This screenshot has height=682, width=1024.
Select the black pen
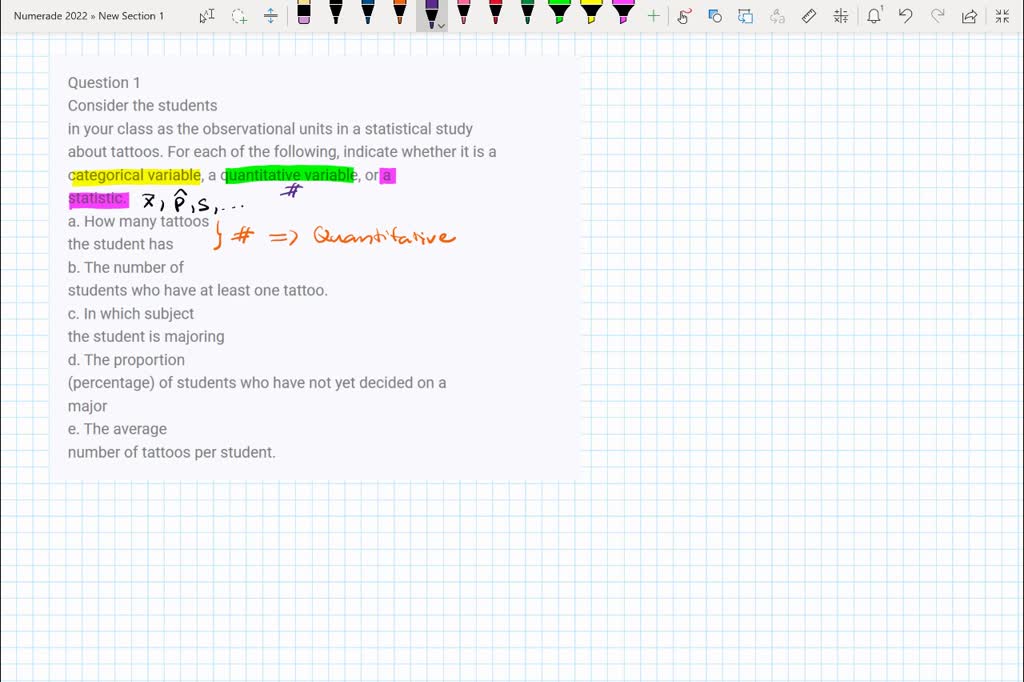click(x=335, y=14)
